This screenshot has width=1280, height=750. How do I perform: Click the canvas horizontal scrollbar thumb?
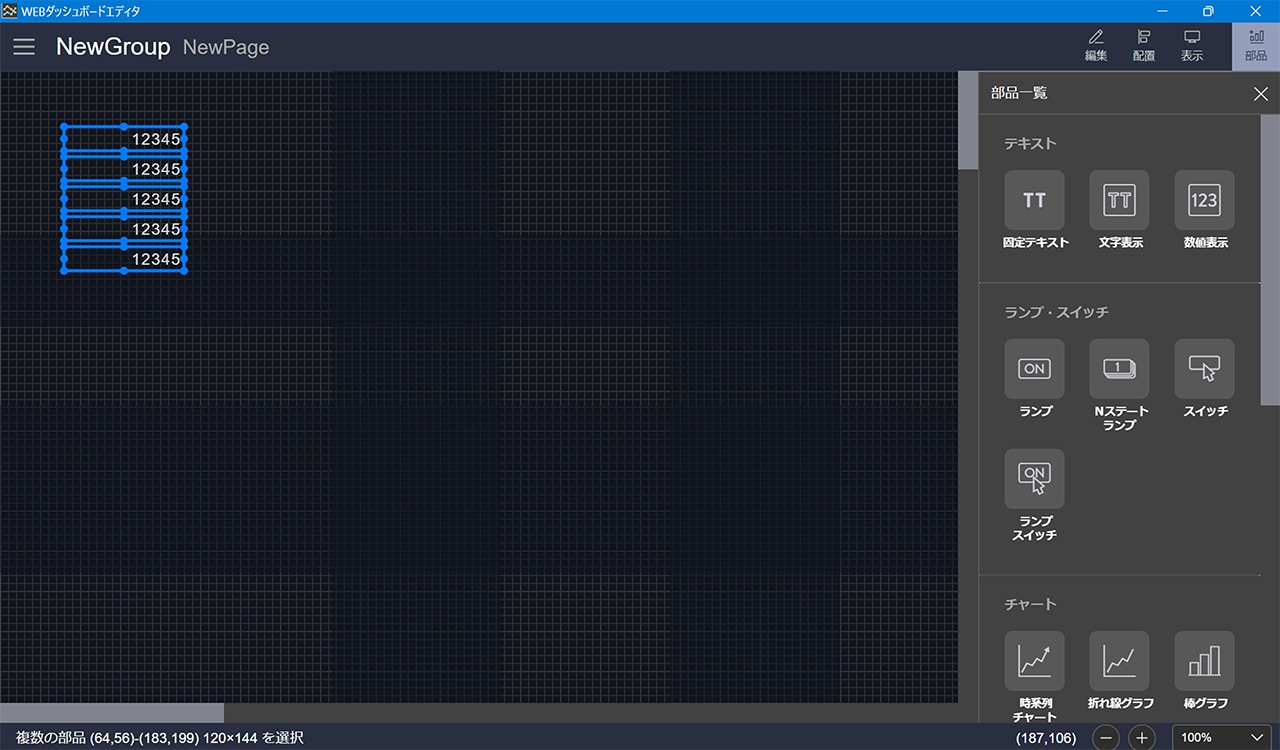112,713
